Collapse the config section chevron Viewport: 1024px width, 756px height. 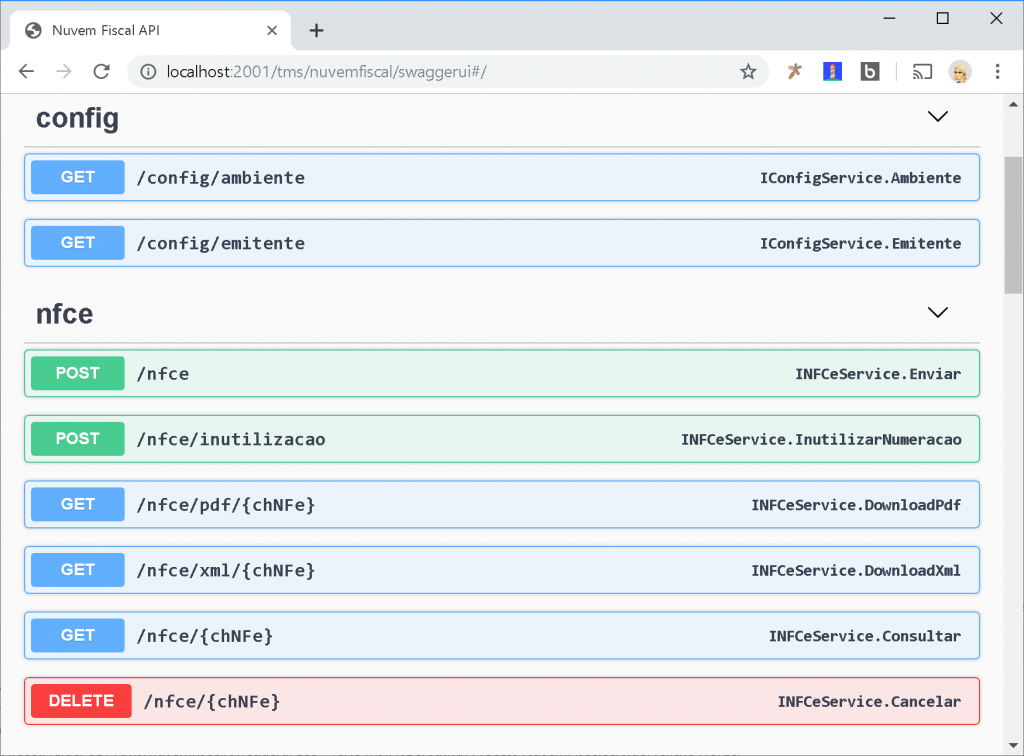[937, 117]
